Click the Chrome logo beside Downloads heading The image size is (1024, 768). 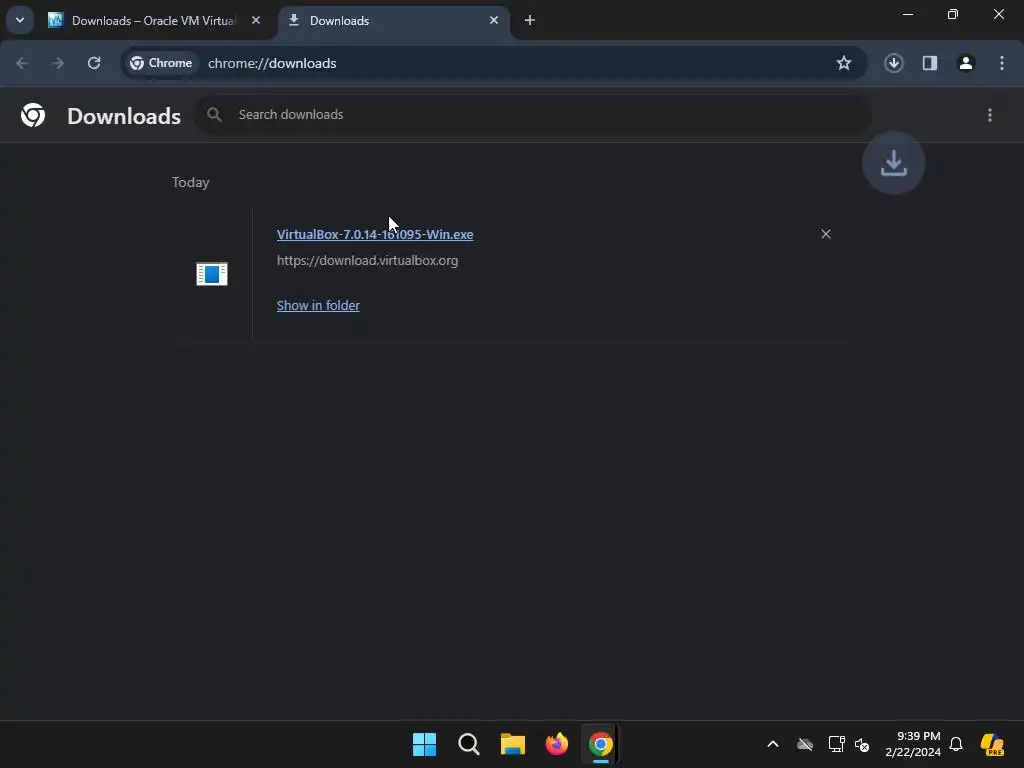coord(33,116)
